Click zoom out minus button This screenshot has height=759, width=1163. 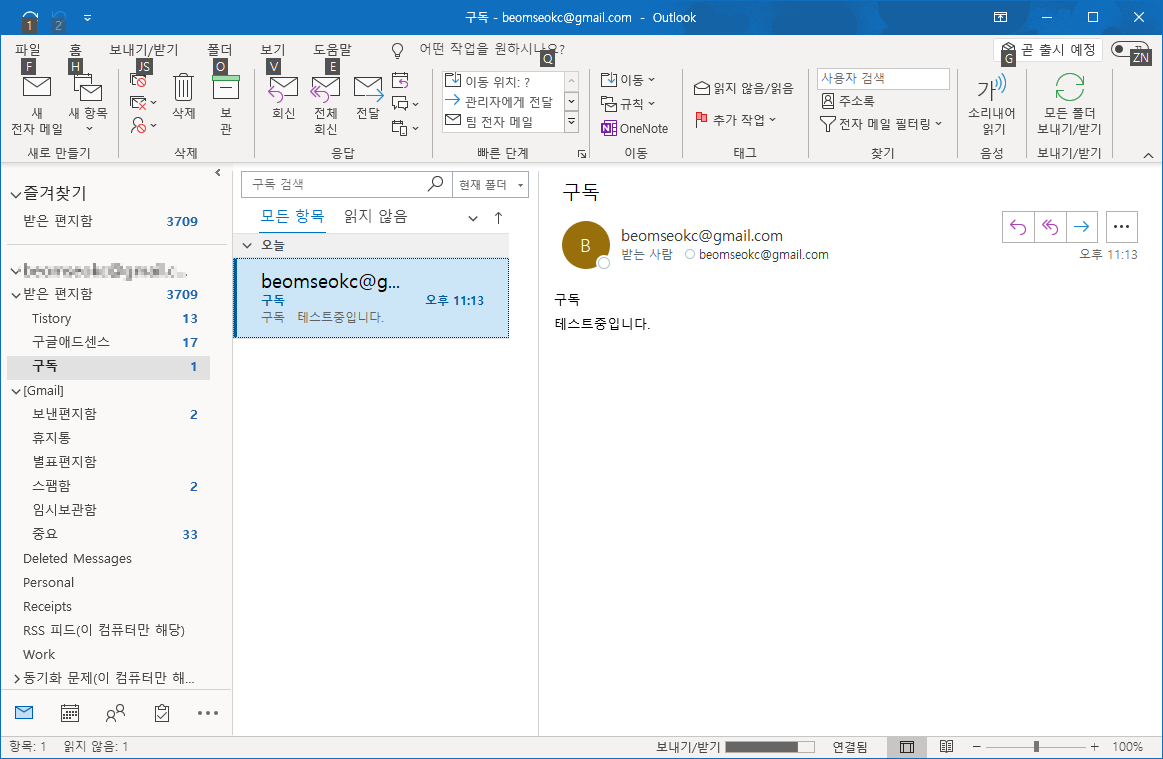click(x=976, y=746)
